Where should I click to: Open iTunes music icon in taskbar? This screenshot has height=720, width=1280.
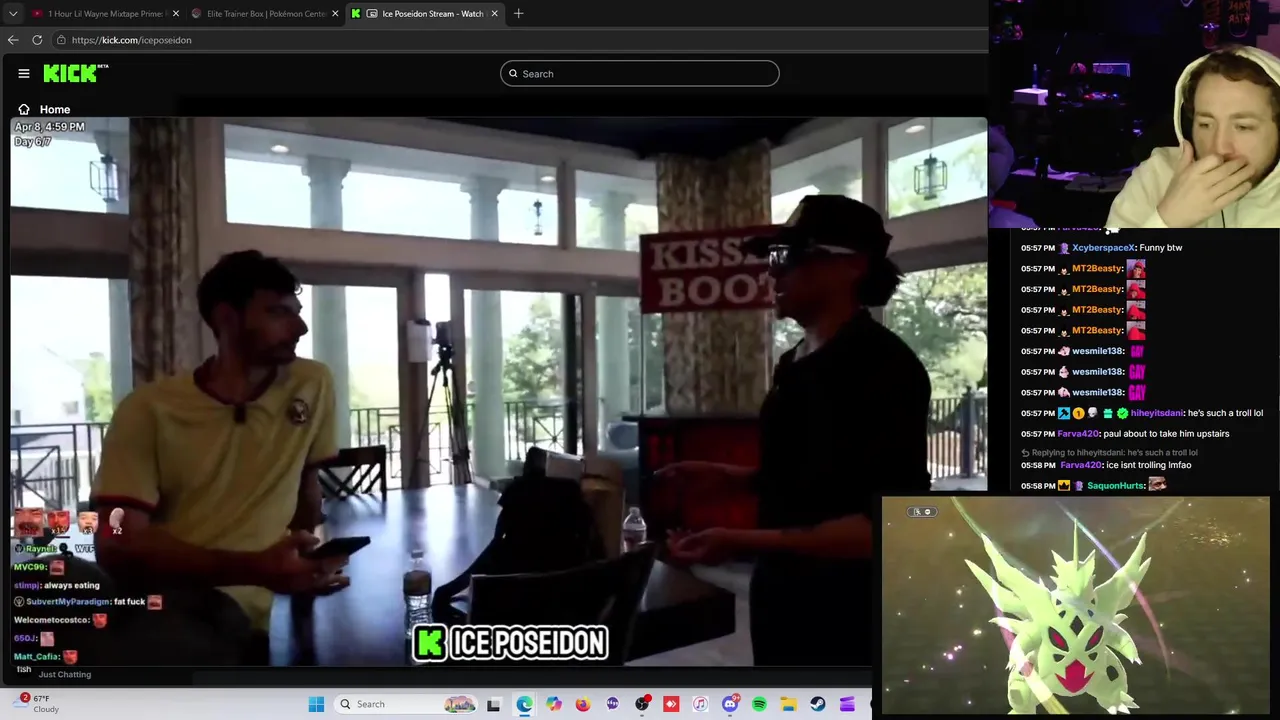[700, 704]
